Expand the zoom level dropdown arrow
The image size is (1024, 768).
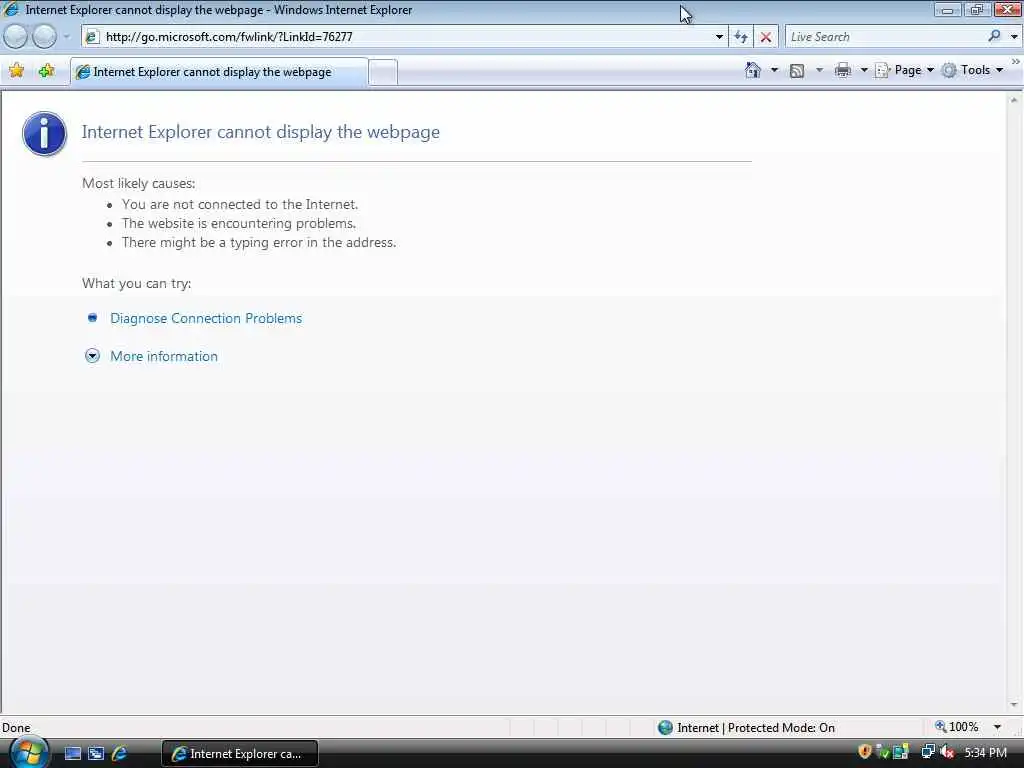tap(997, 727)
